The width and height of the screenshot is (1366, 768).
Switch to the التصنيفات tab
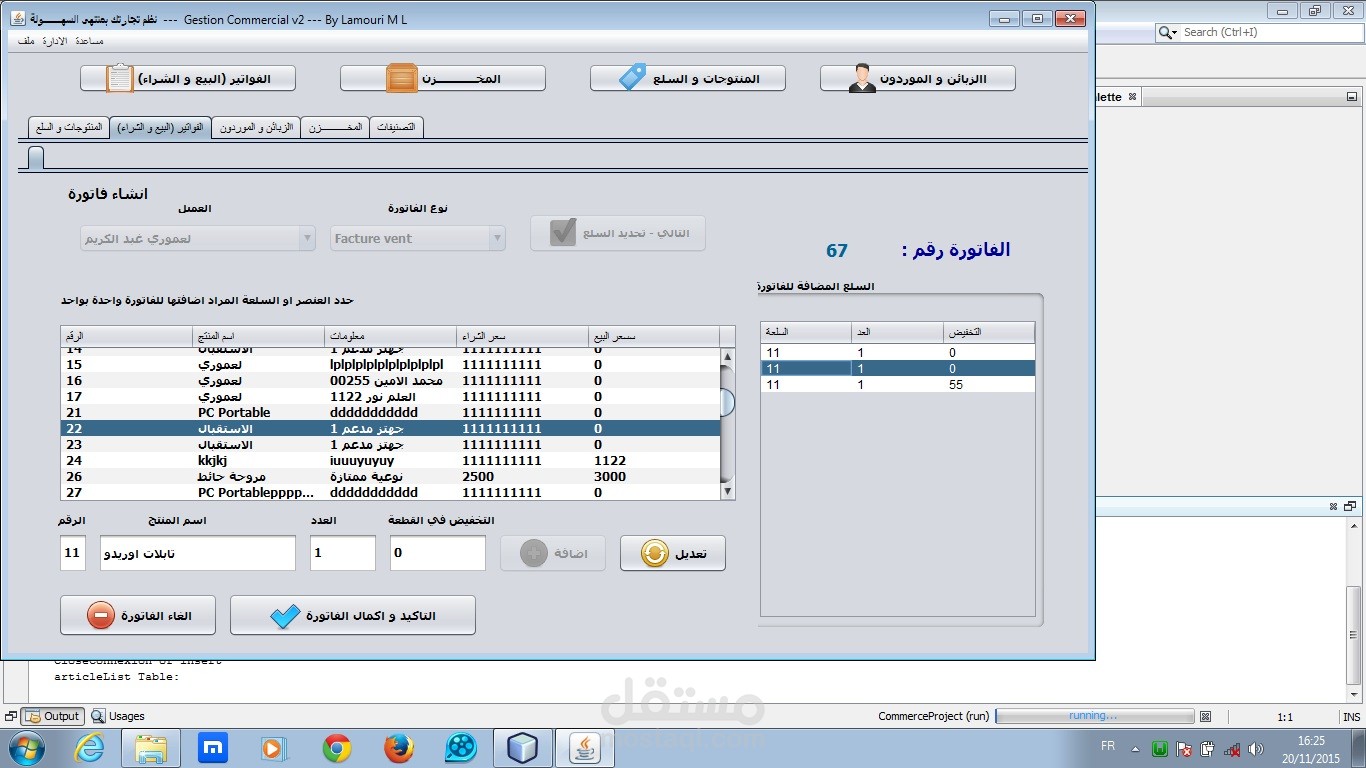pyautogui.click(x=398, y=127)
